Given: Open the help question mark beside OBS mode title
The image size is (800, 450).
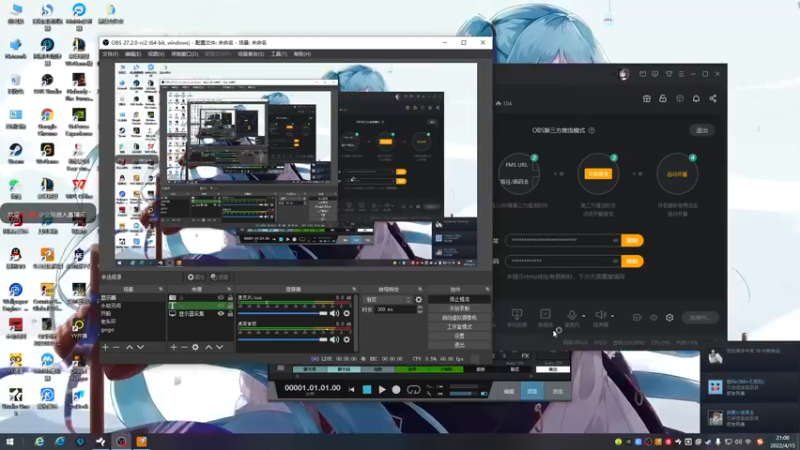Looking at the screenshot, I should 592,130.
